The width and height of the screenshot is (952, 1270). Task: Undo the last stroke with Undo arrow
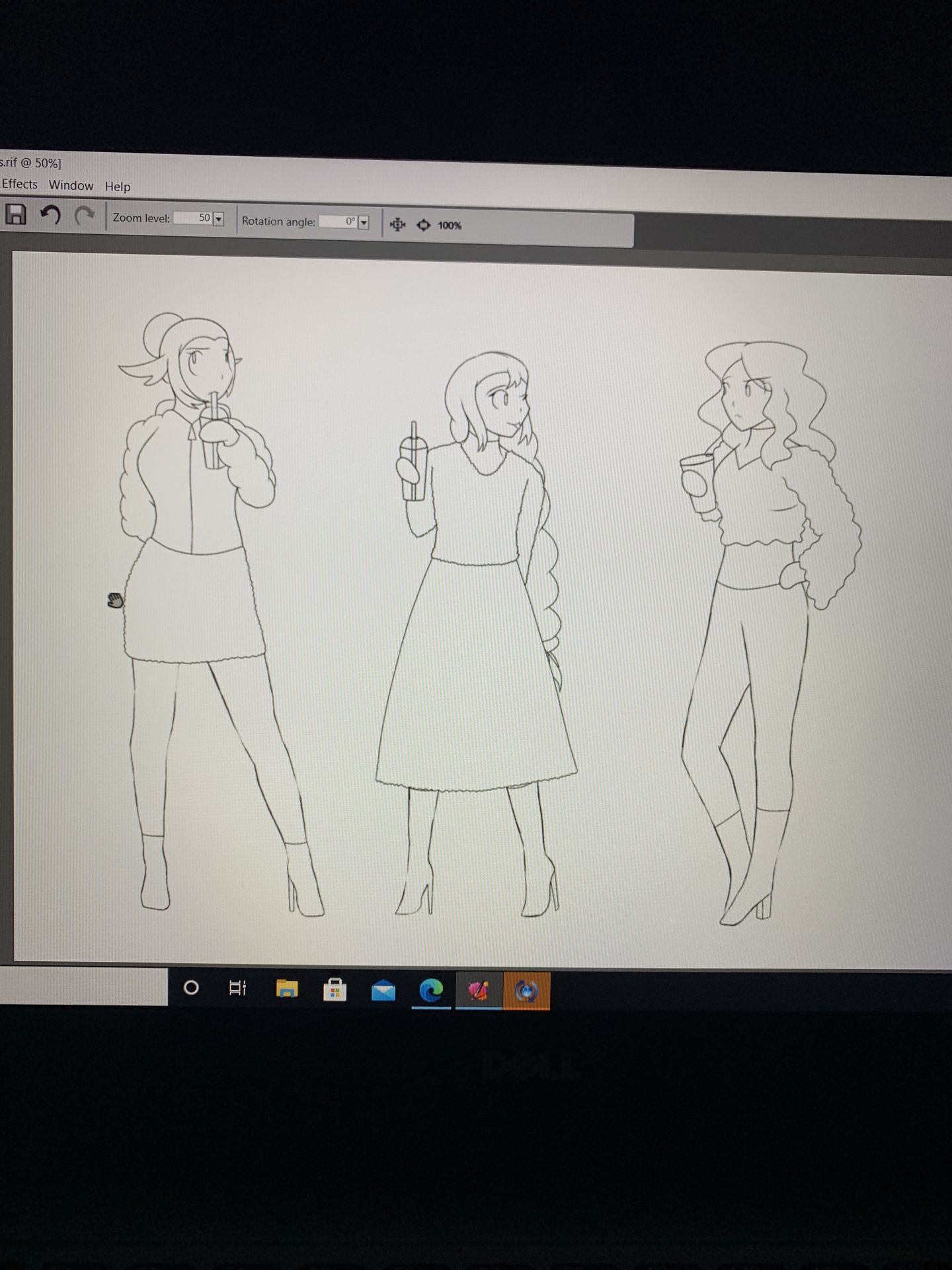tap(50, 215)
